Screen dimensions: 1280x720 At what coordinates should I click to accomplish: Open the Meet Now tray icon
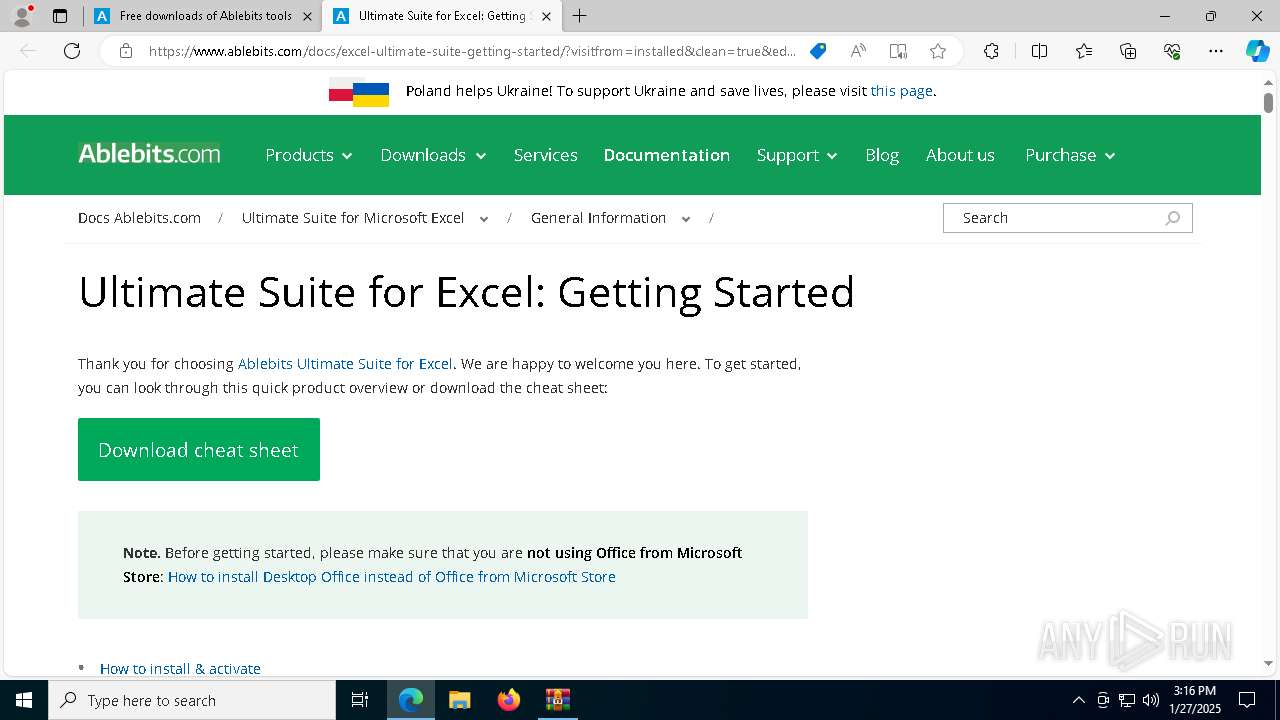(1103, 700)
